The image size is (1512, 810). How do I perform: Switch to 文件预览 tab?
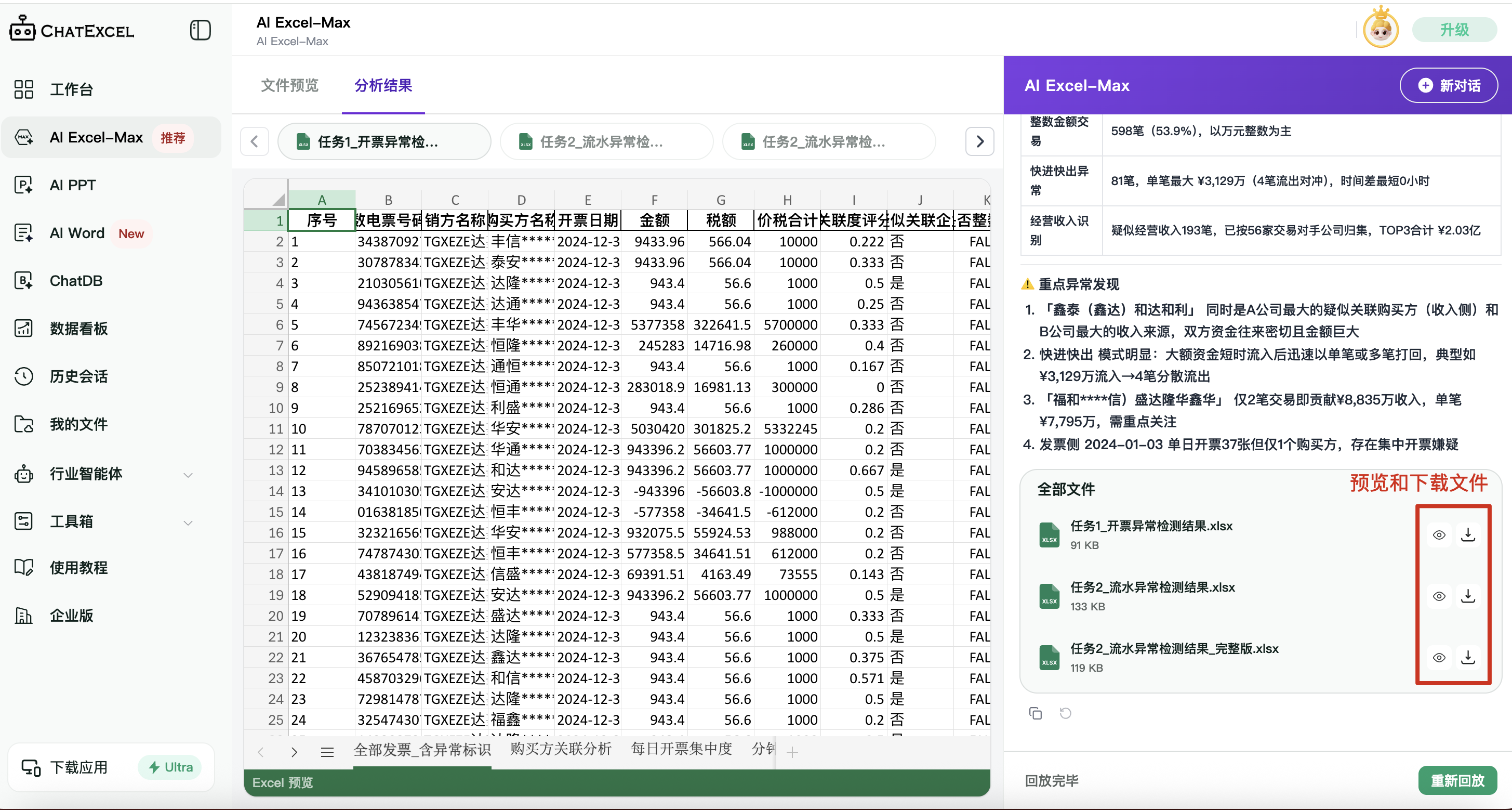coord(289,85)
